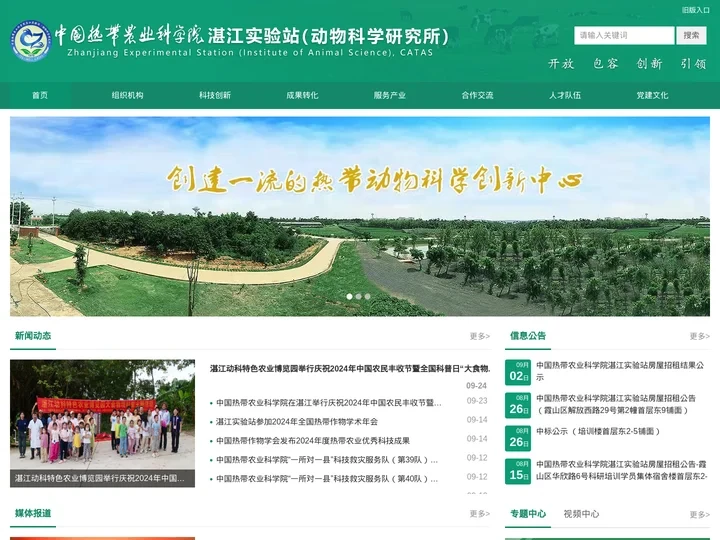Open notice 湛江实验站房屋招租结果公示

point(620,371)
